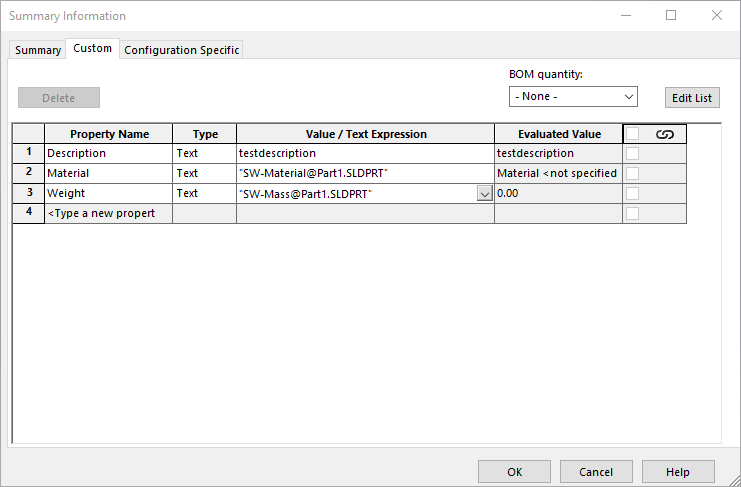Select the Weight property name cell
Viewport: 741px width, 487px height.
109,194
